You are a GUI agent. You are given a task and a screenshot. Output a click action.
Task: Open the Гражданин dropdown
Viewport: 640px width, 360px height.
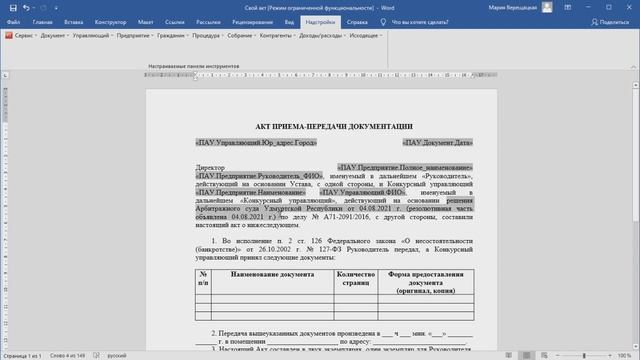(x=173, y=36)
